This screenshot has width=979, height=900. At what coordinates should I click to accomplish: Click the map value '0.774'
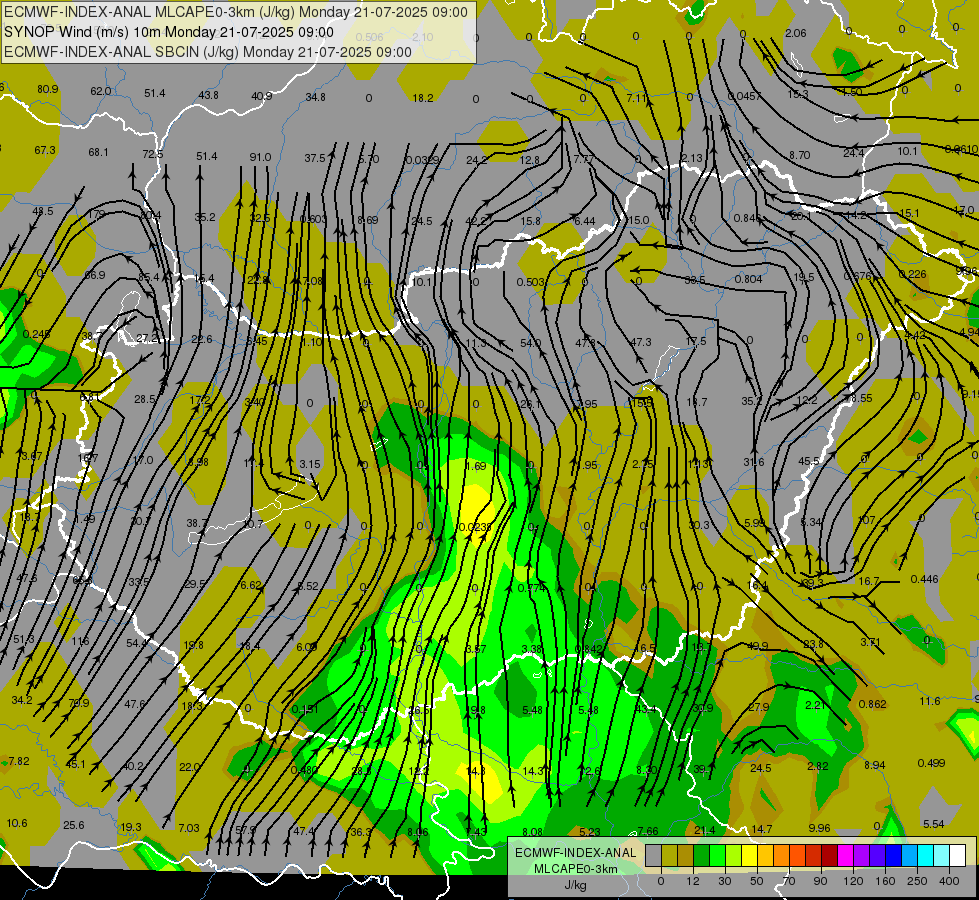[531, 588]
